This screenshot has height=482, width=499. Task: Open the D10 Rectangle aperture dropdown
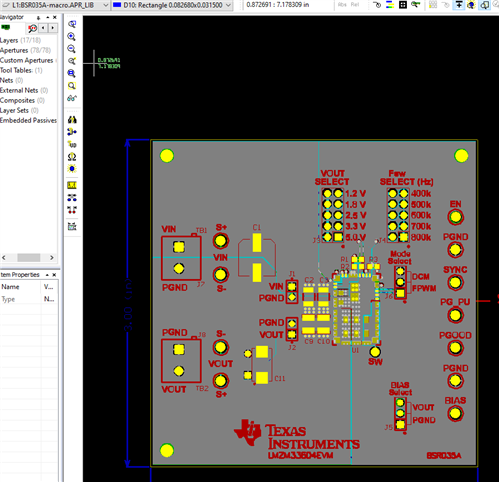click(x=172, y=5)
